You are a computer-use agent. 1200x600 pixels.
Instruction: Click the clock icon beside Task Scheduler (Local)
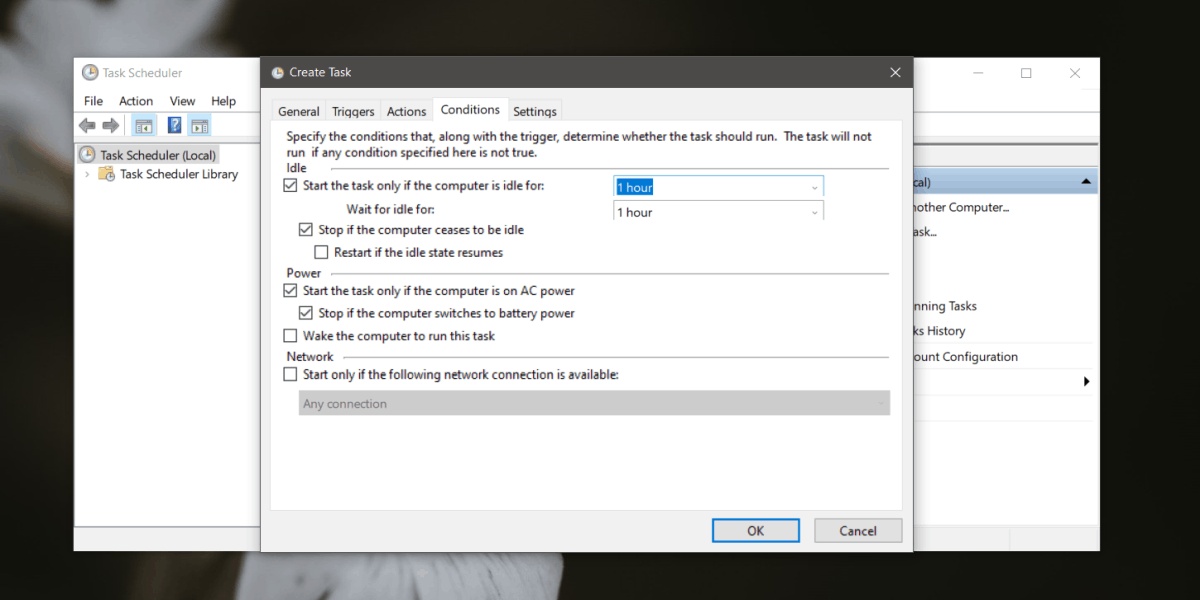click(x=88, y=155)
